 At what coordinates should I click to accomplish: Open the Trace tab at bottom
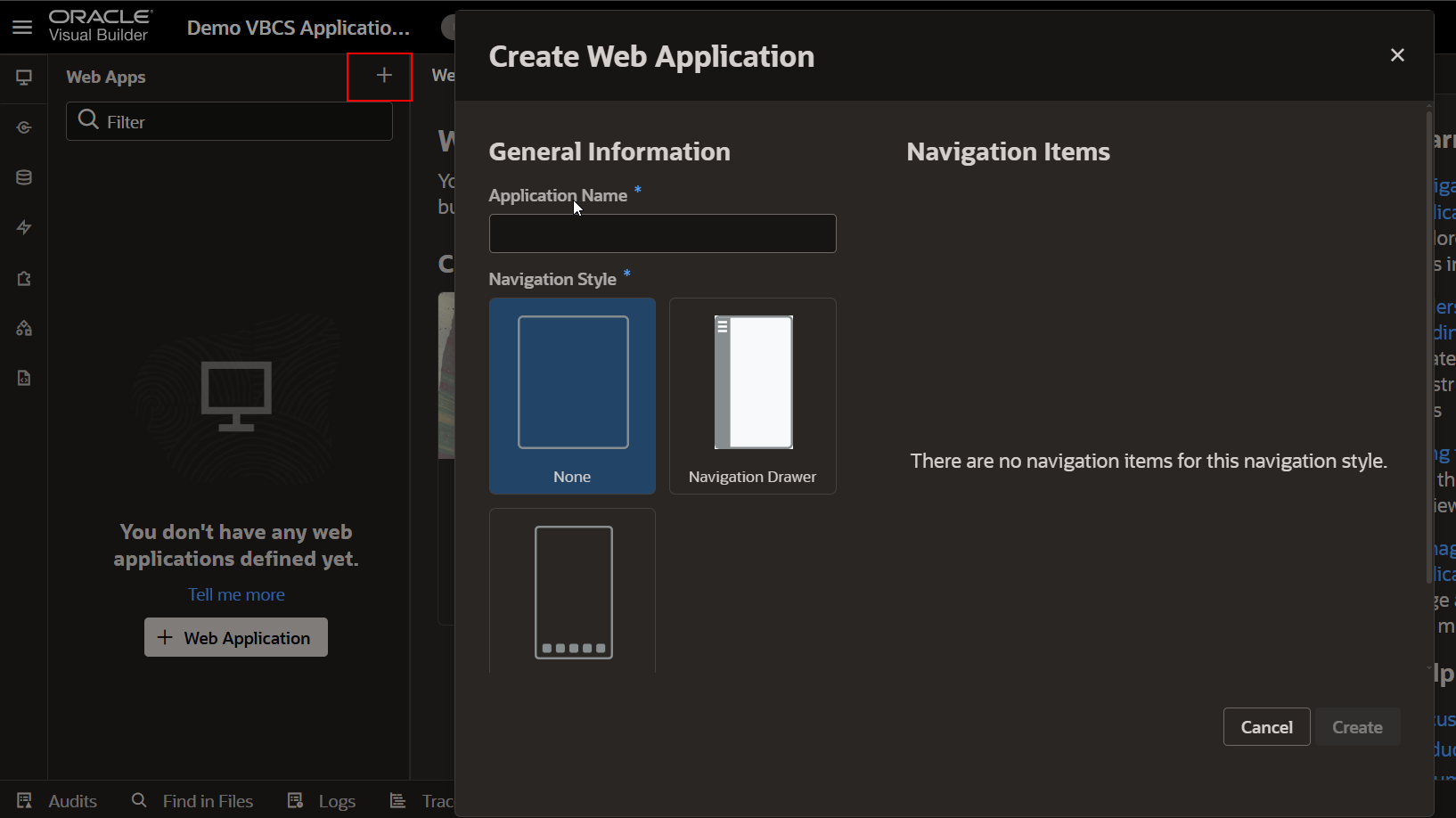tap(421, 801)
